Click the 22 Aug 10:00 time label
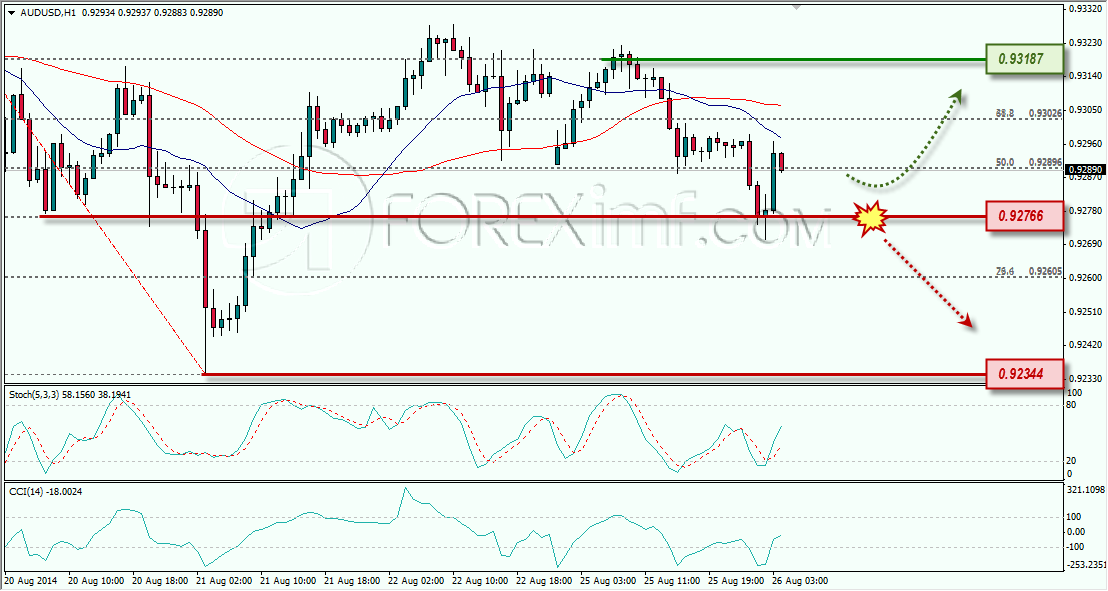 click(x=481, y=580)
